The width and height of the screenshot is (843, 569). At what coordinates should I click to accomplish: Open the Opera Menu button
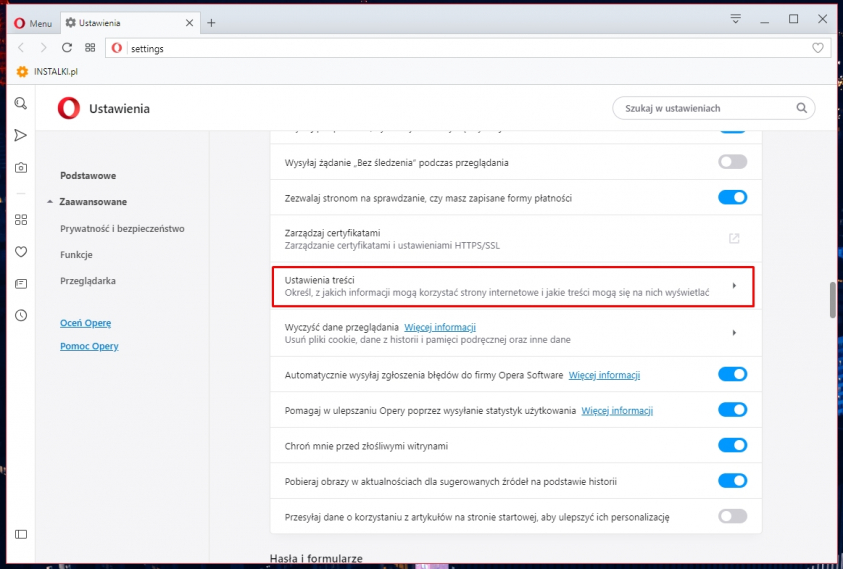click(x=33, y=22)
